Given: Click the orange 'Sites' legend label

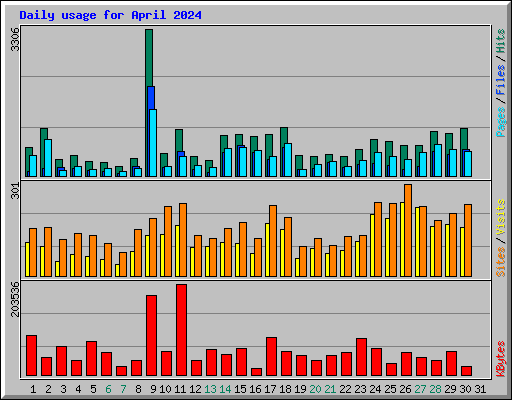Looking at the screenshot, I should click(501, 262).
